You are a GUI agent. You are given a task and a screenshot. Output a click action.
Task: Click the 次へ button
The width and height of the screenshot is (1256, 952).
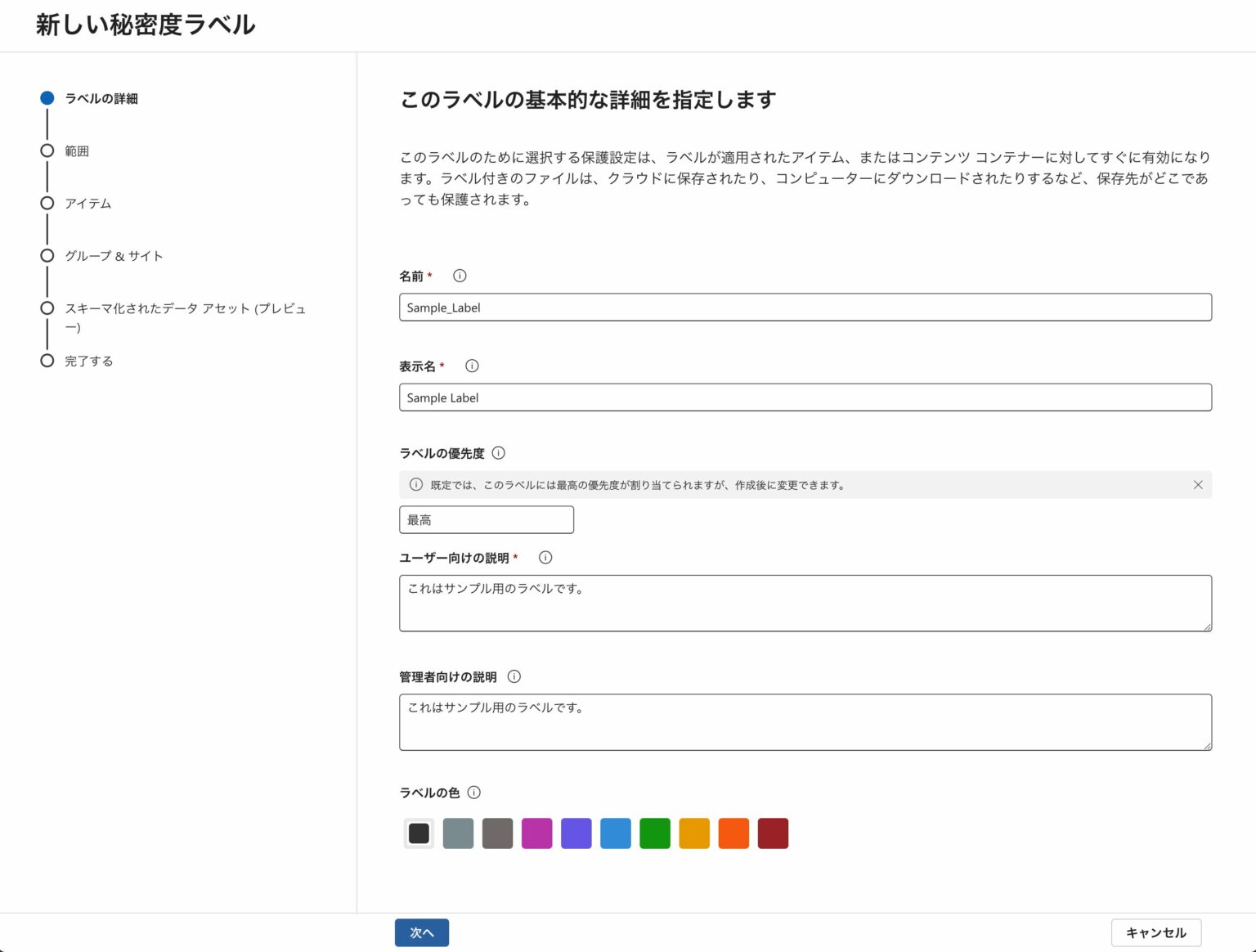click(422, 932)
